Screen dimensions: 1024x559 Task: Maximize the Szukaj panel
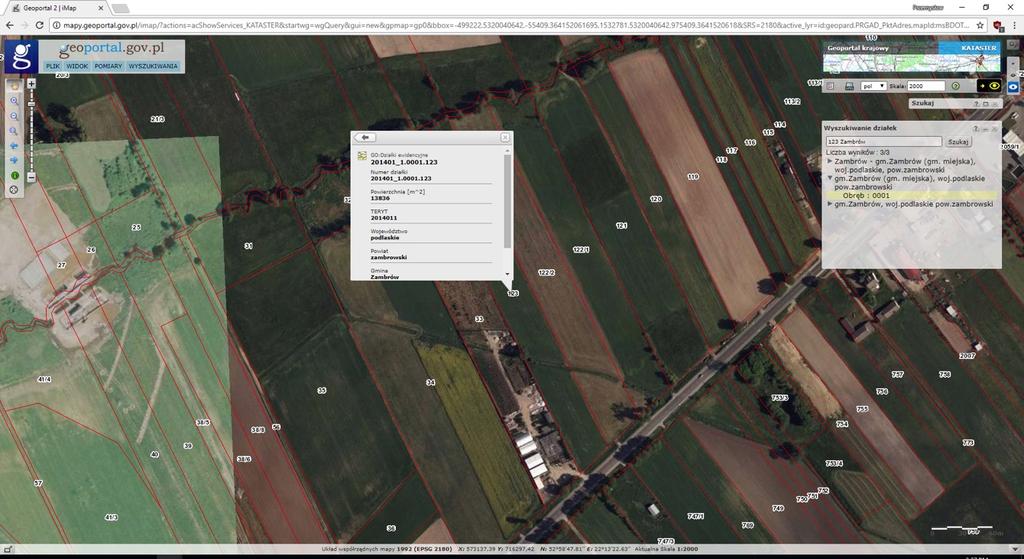(986, 104)
